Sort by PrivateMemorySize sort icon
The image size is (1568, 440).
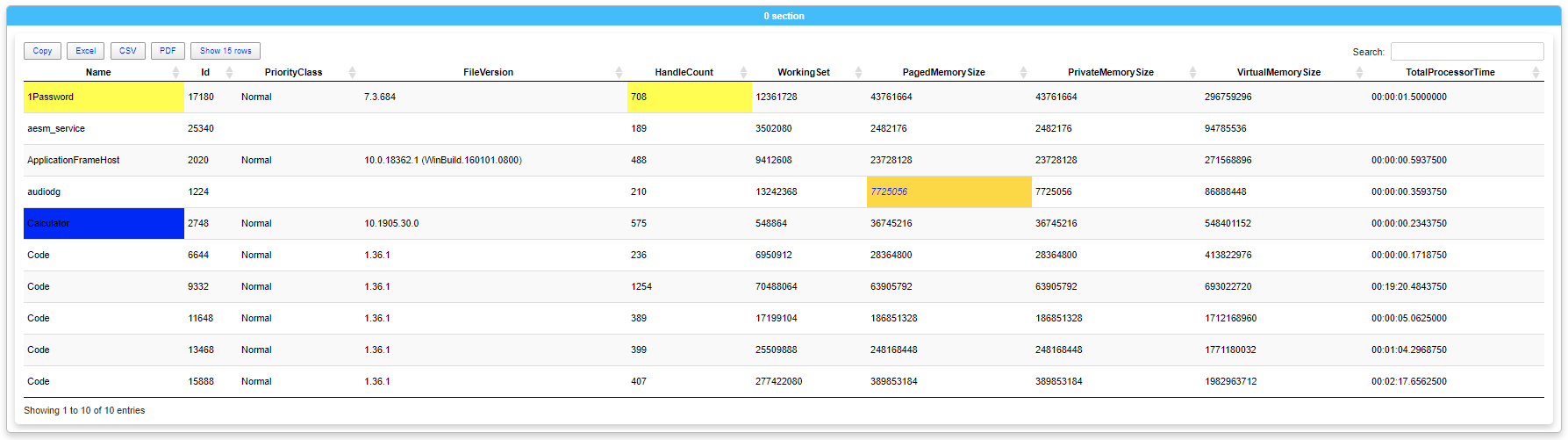pyautogui.click(x=1192, y=73)
